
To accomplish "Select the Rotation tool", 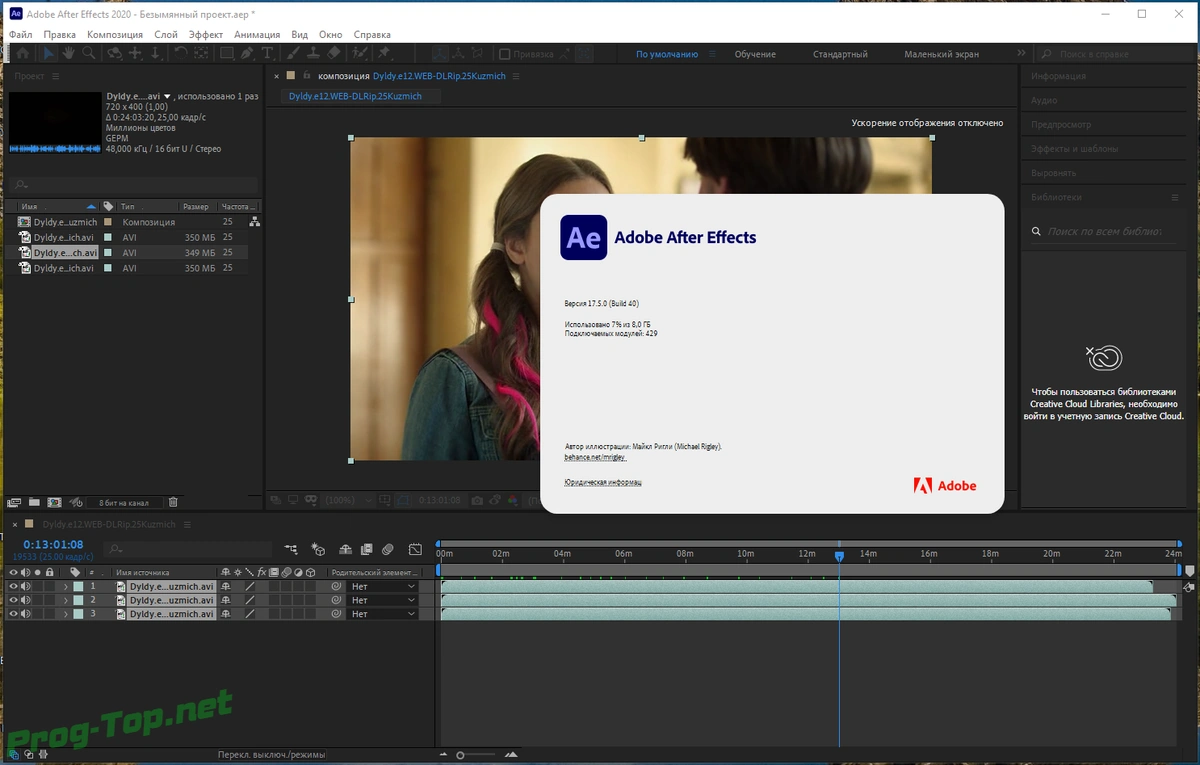I will (181, 53).
